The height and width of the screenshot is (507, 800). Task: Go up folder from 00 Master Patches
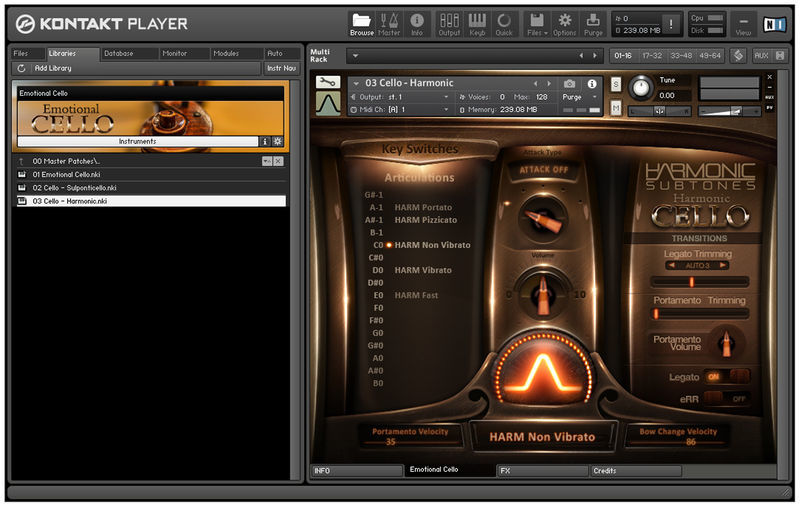(x=21, y=161)
